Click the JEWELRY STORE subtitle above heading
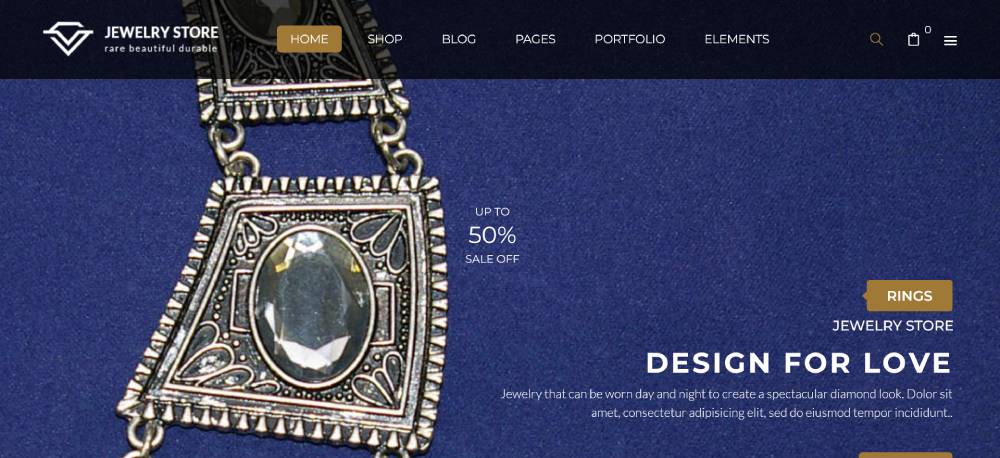The width and height of the screenshot is (1000, 458). pos(892,326)
